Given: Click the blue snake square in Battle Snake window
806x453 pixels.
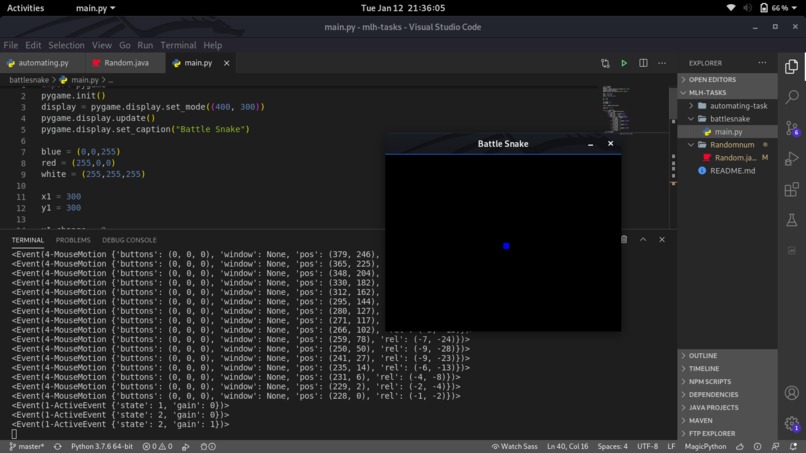Looking at the screenshot, I should [x=506, y=246].
